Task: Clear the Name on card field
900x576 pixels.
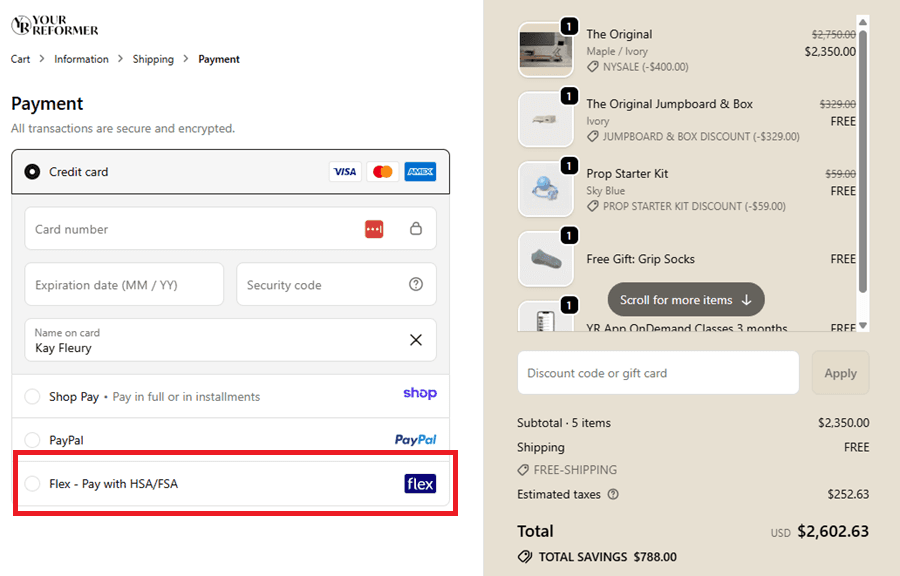Action: click(x=416, y=340)
